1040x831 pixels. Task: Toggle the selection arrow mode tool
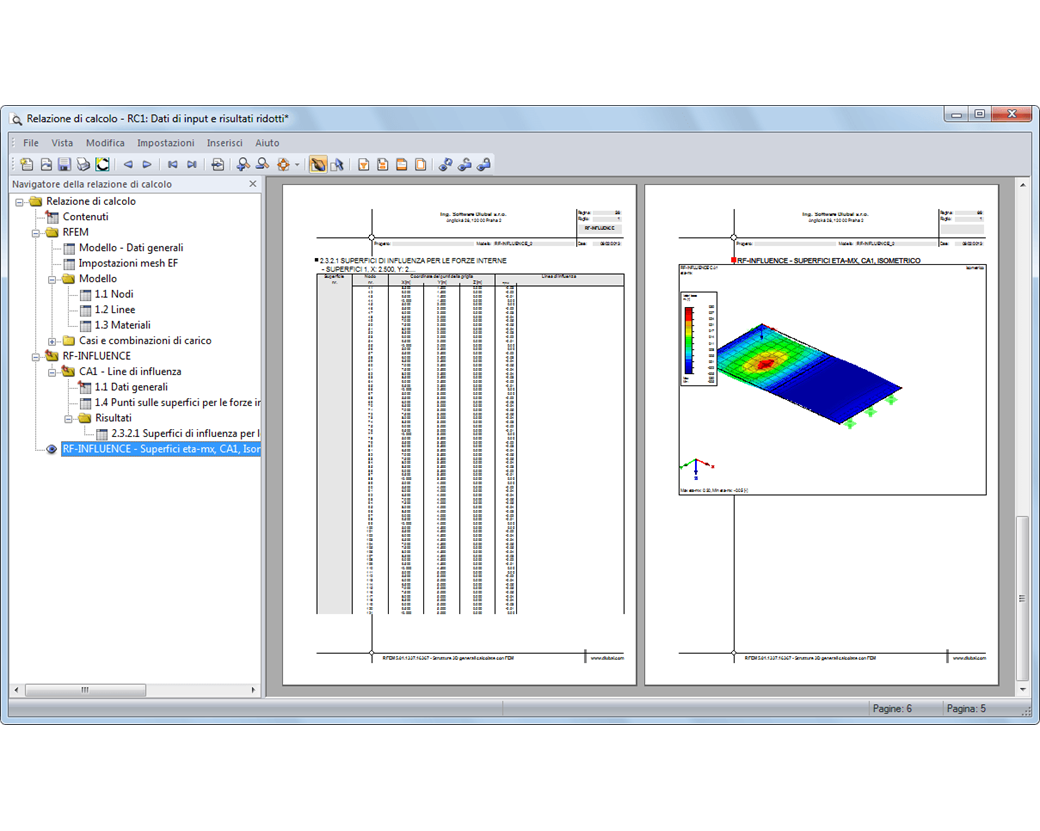[337, 164]
